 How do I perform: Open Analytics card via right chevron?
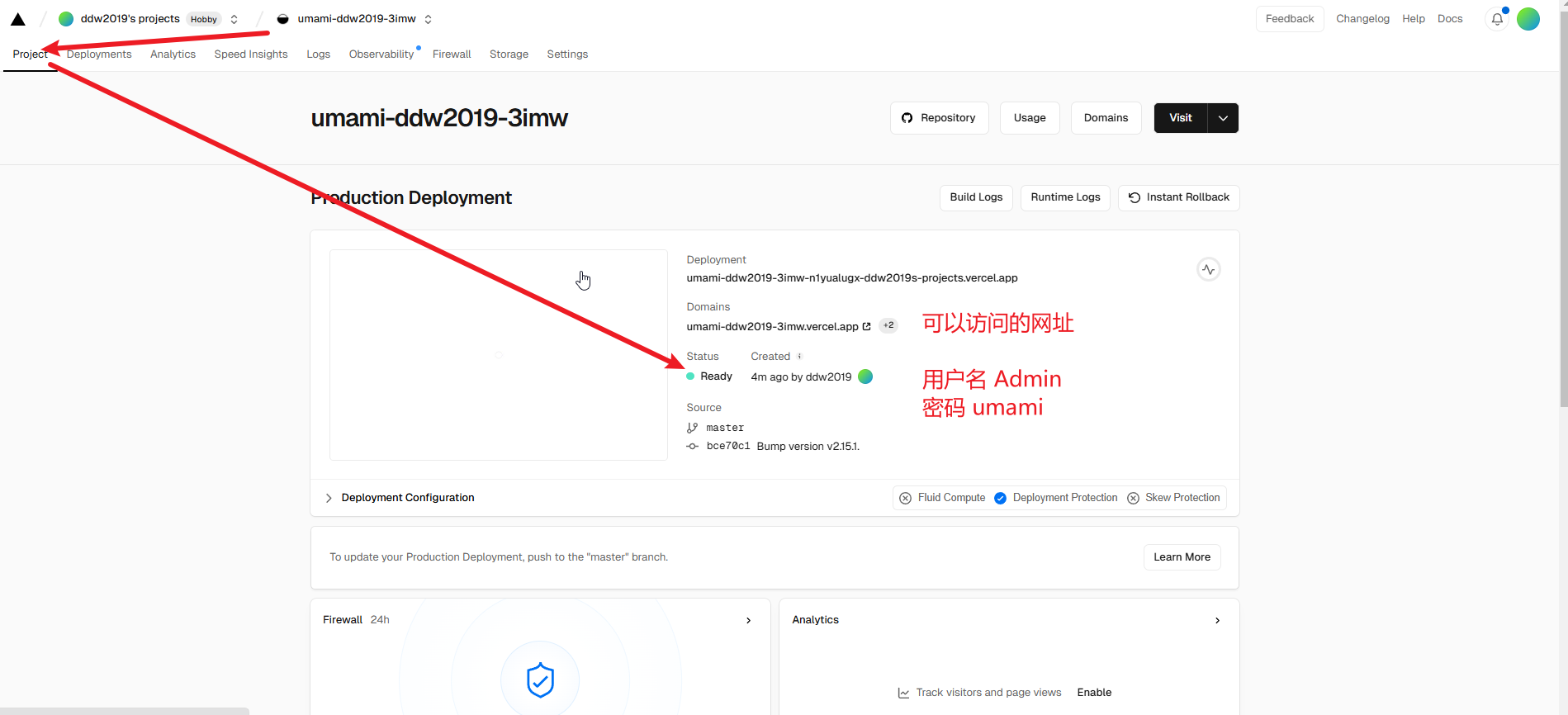pos(1217,620)
